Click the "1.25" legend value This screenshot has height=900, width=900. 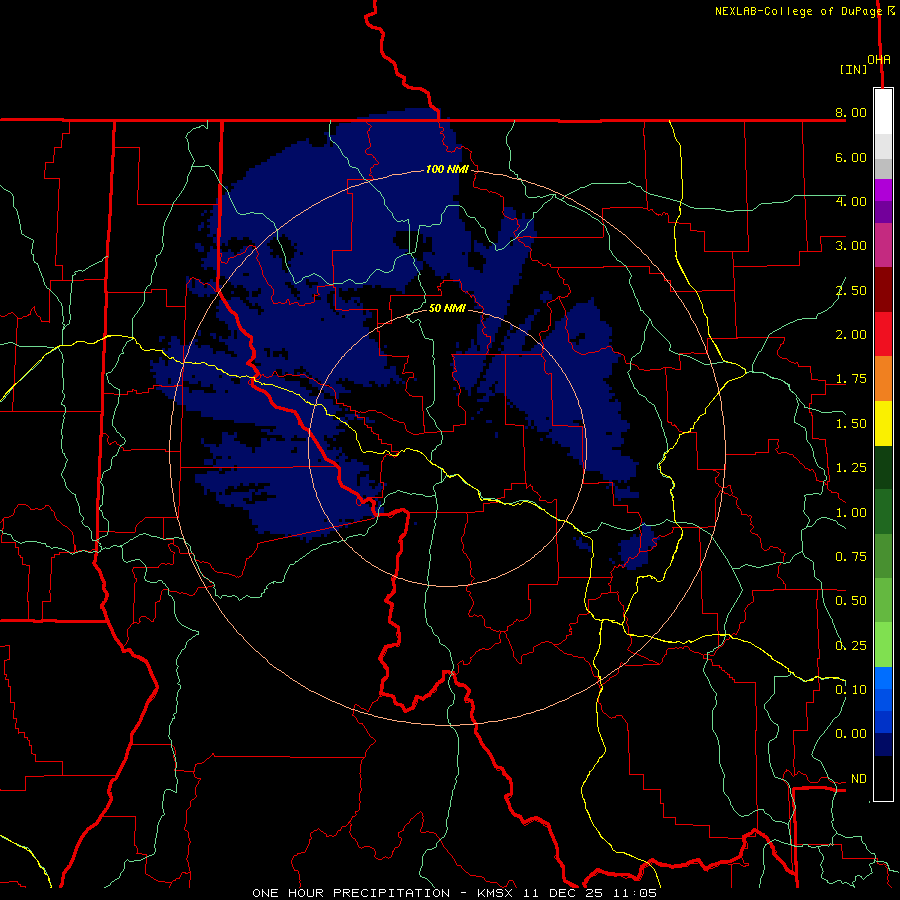pyautogui.click(x=851, y=468)
